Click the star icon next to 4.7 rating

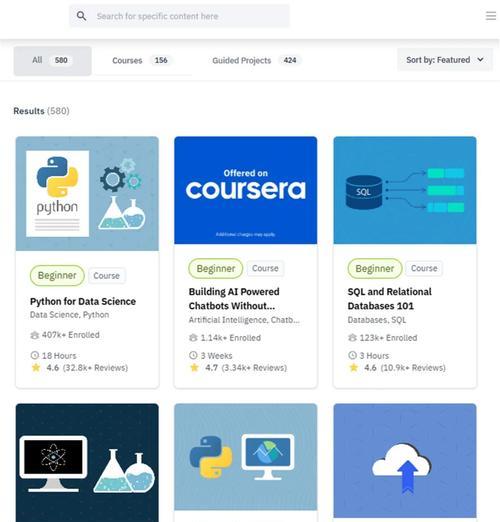[194, 368]
